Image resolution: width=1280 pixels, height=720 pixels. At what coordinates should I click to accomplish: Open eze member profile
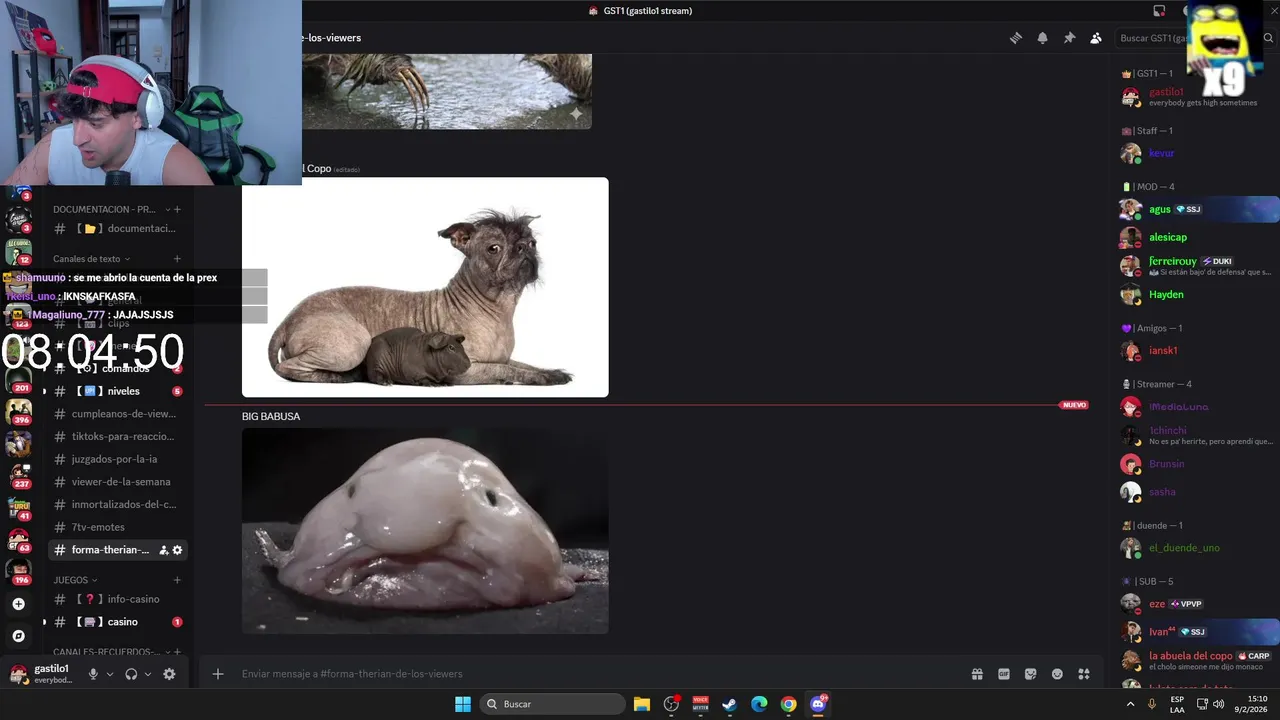(1195, 604)
